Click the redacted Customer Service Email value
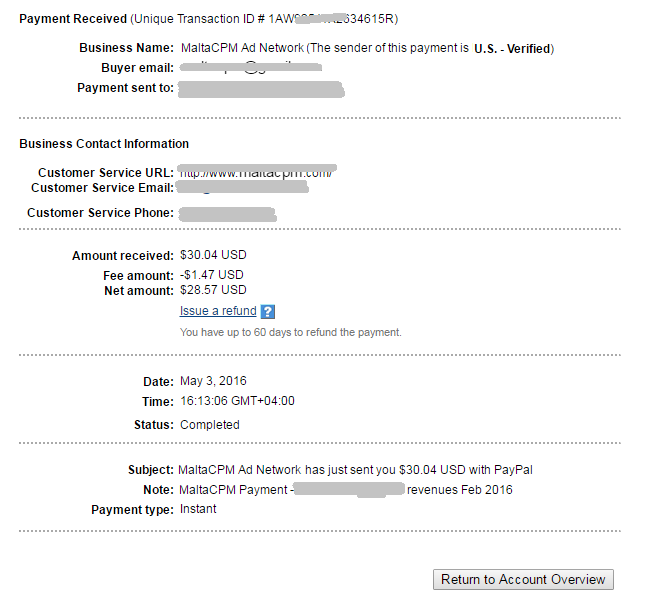This screenshot has width=647, height=598. click(242, 187)
